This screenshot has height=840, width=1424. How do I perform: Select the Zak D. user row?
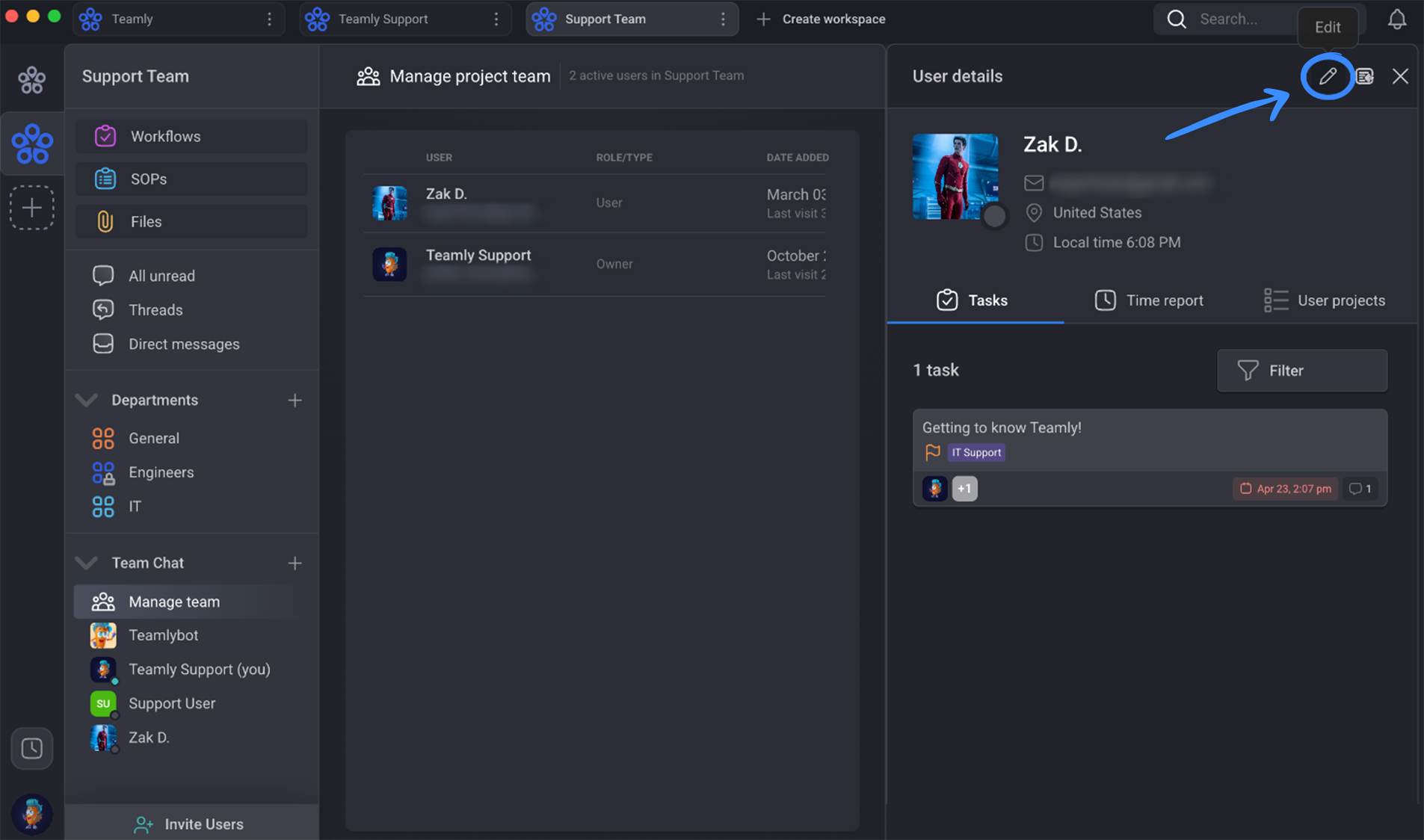coord(595,203)
